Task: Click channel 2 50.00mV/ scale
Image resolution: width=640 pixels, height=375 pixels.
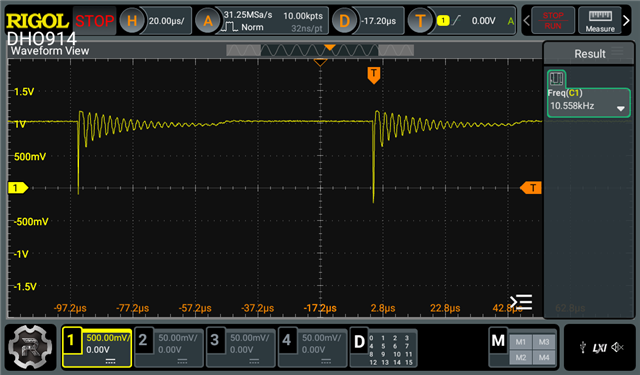Action: click(178, 338)
